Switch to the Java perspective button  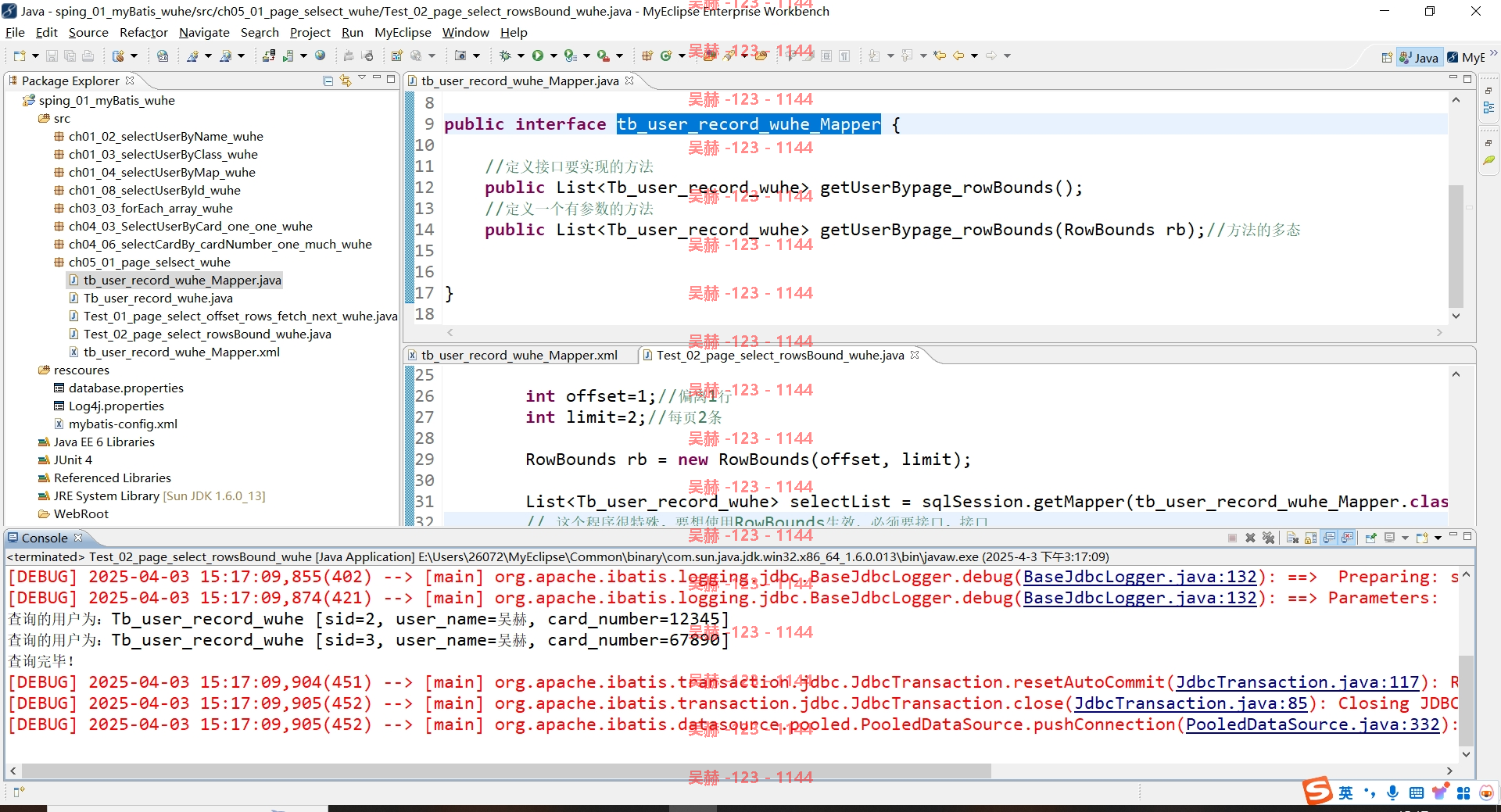(1419, 57)
